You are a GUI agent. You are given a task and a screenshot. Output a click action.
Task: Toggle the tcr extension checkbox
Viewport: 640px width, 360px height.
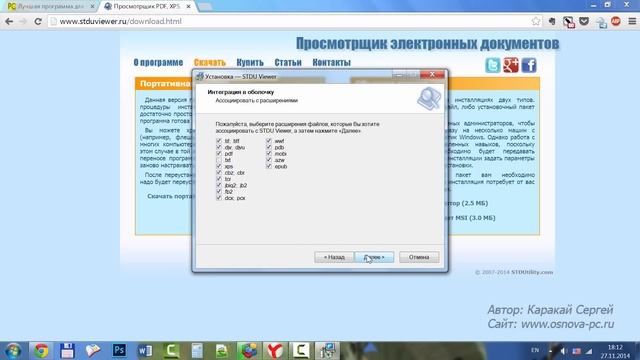219,179
